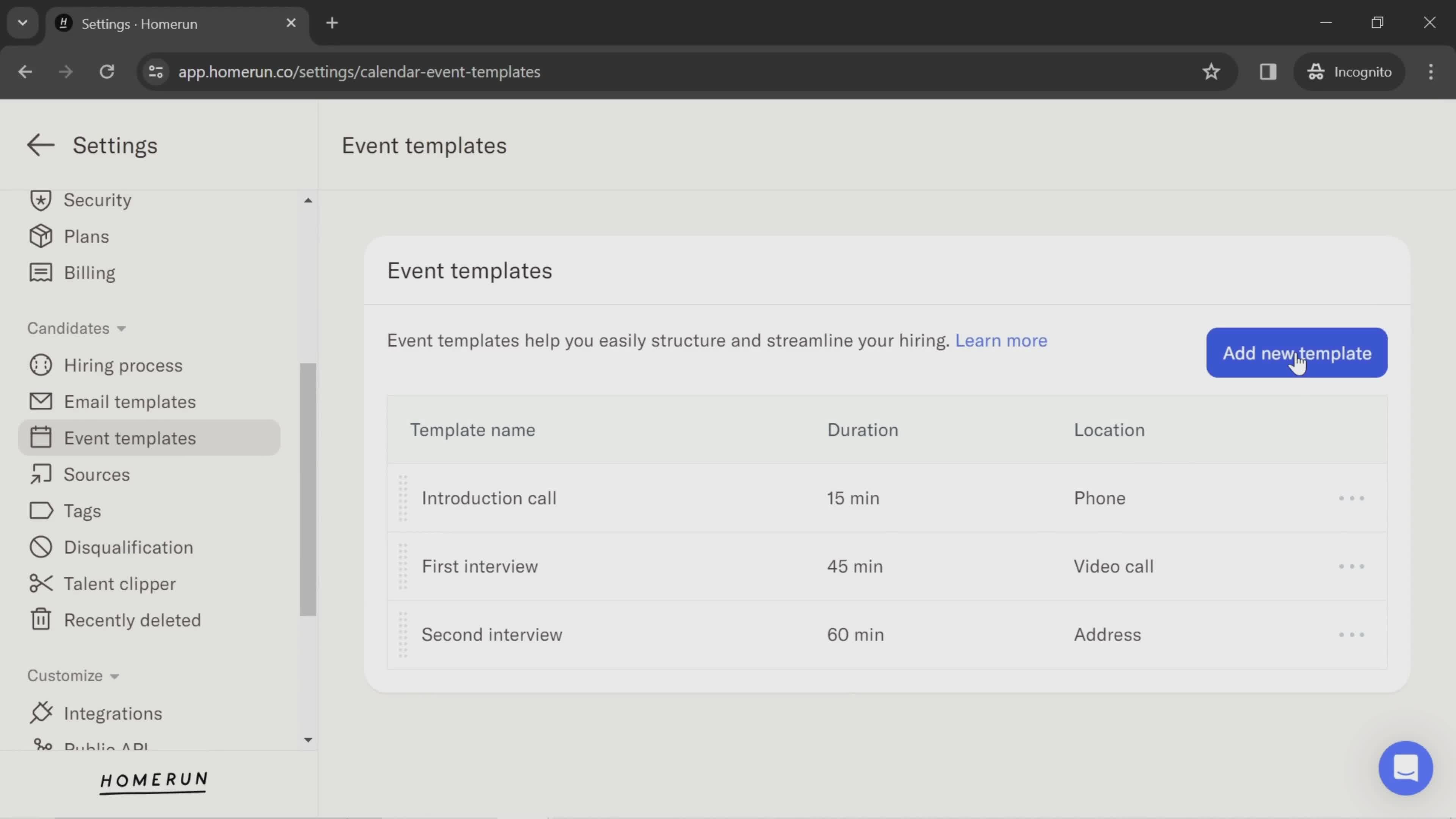The image size is (1456, 819).
Task: Open Disqualification settings
Action: [x=128, y=547]
